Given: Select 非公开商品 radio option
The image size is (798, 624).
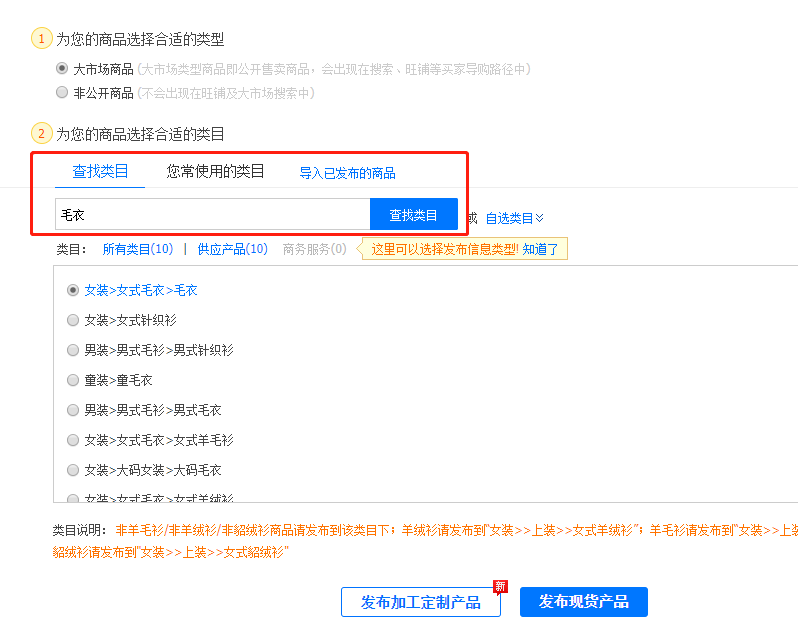Looking at the screenshot, I should point(62,93).
